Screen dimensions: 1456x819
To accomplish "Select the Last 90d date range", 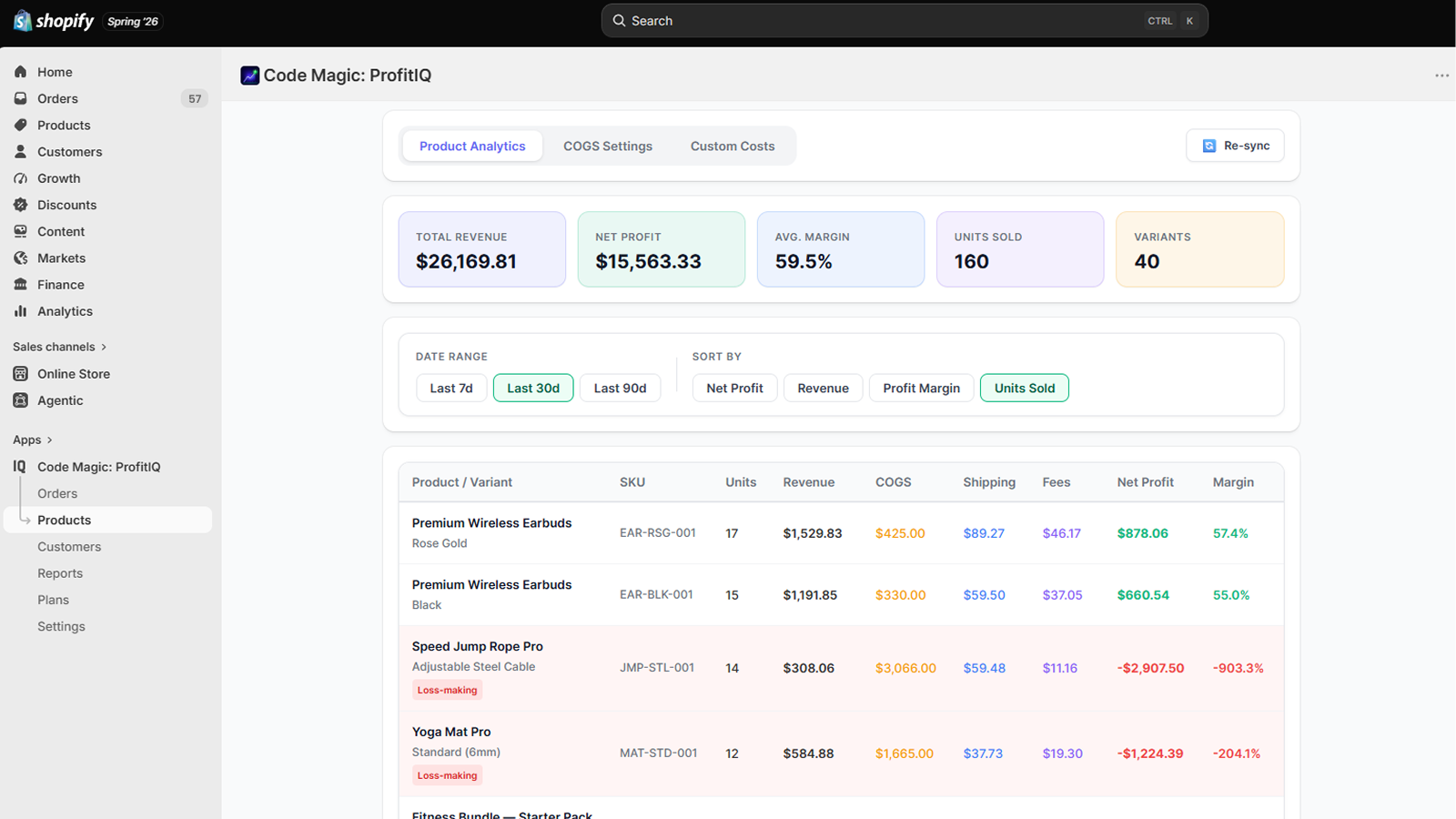I will pos(620,388).
